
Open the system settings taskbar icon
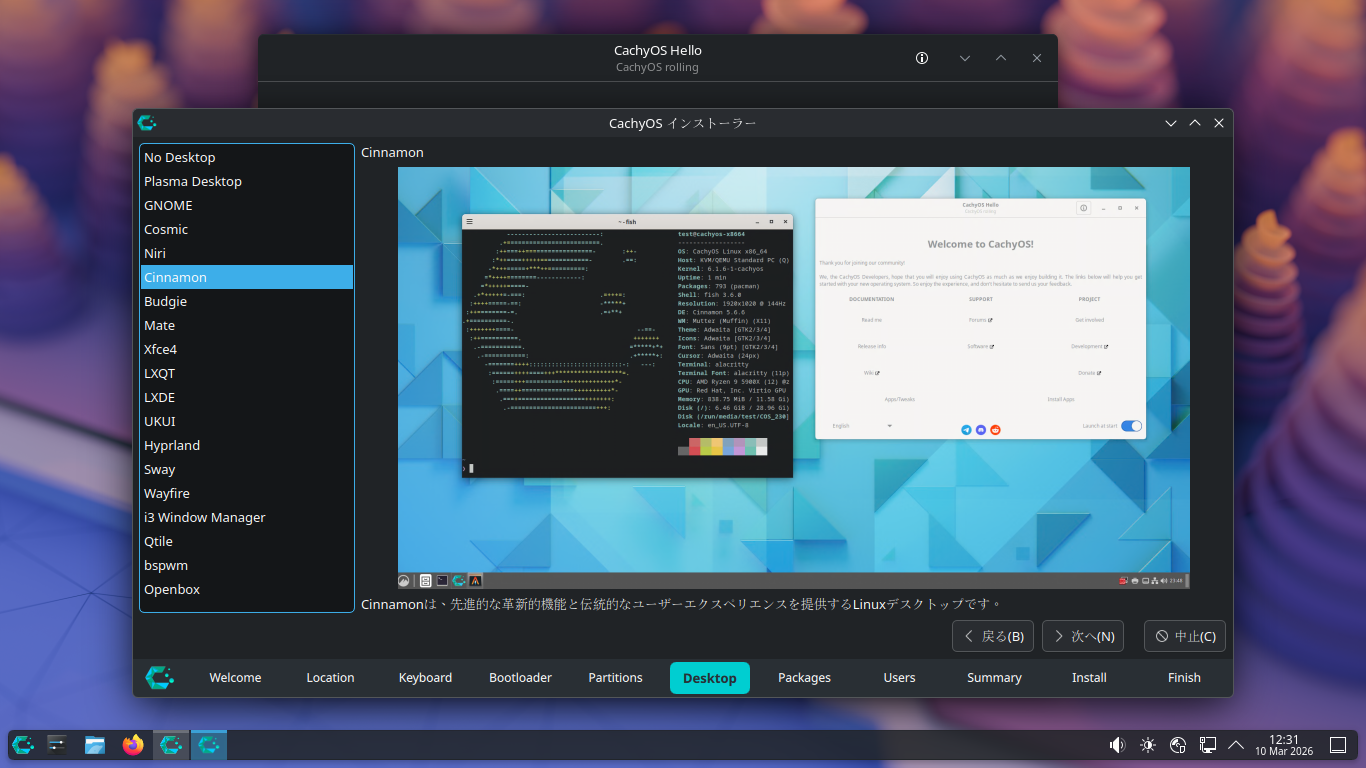(57, 745)
